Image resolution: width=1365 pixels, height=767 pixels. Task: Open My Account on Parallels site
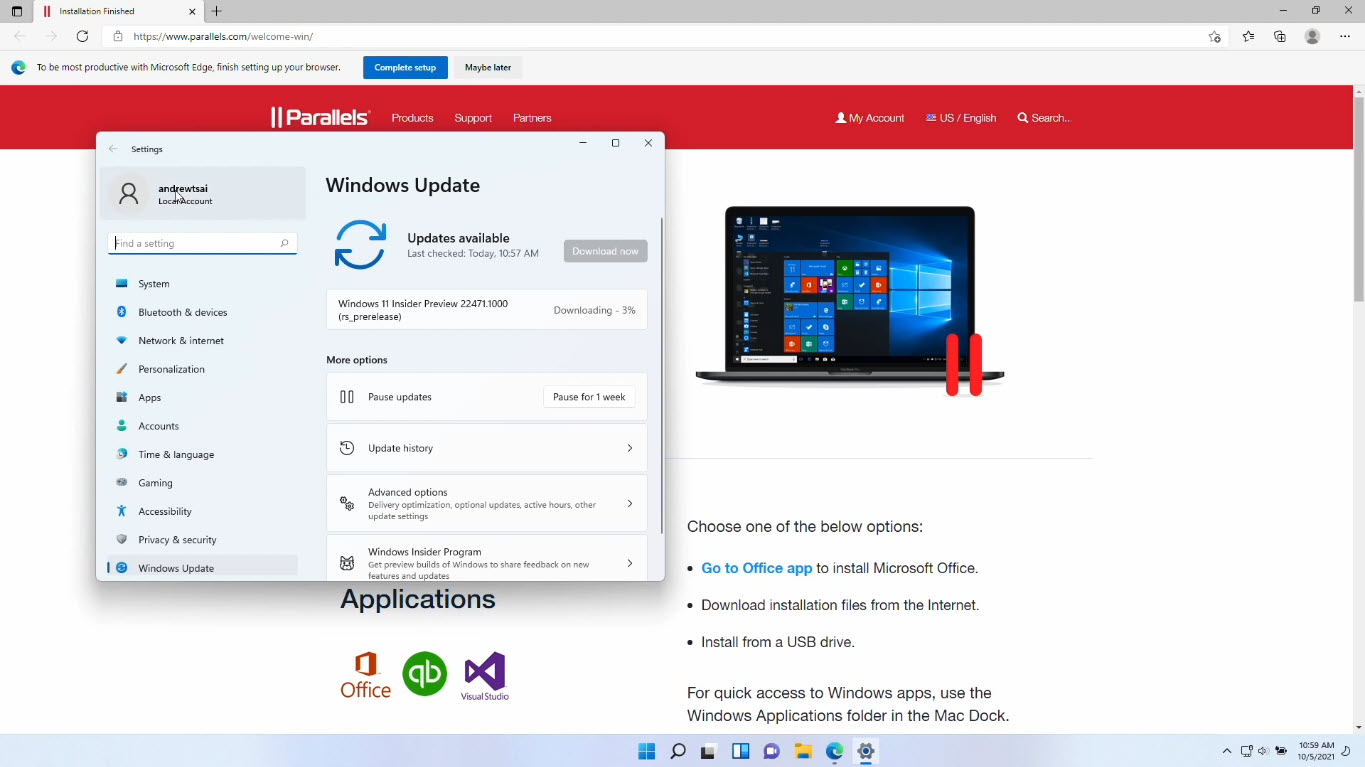pyautogui.click(x=870, y=118)
